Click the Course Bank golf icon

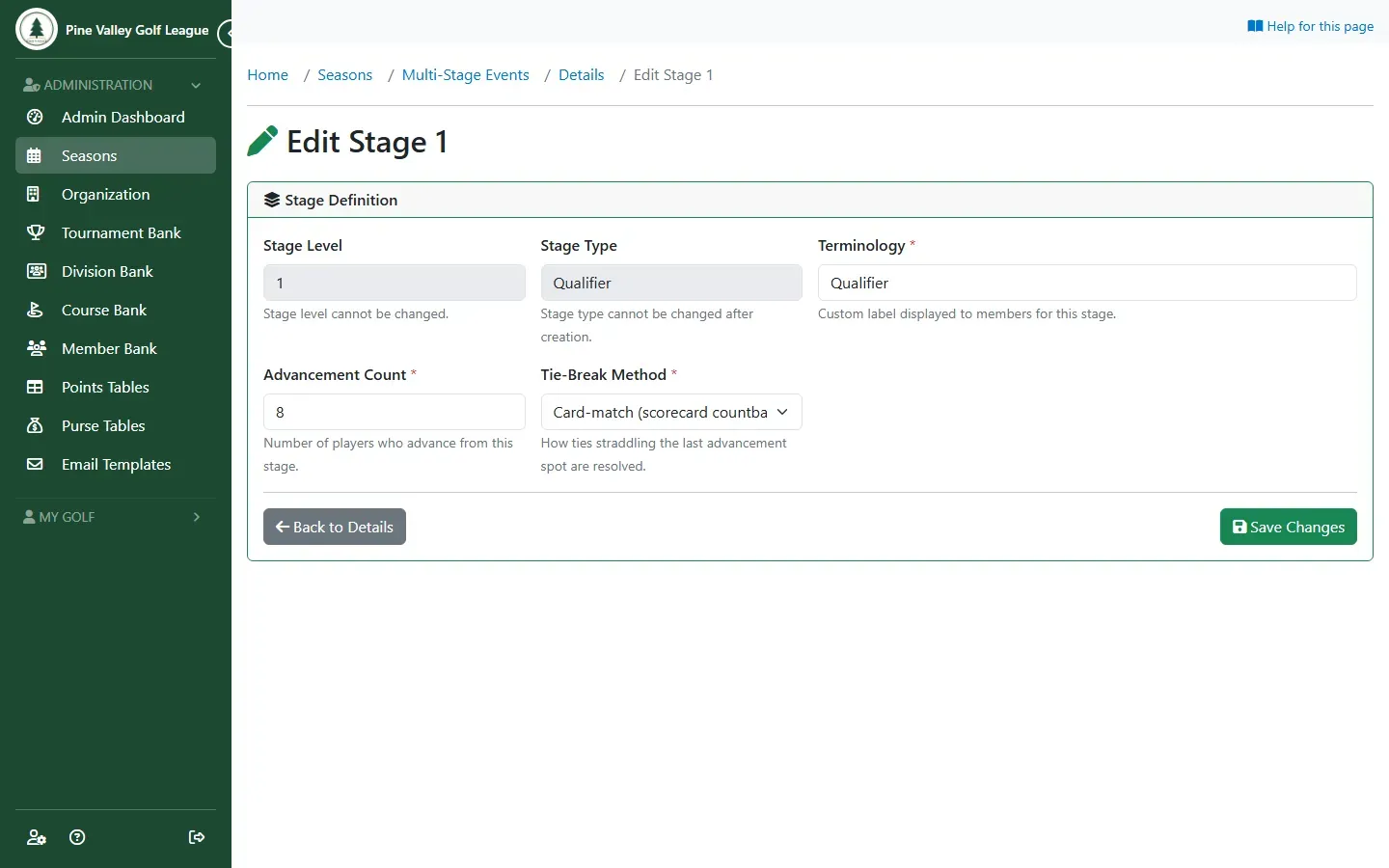(x=35, y=310)
